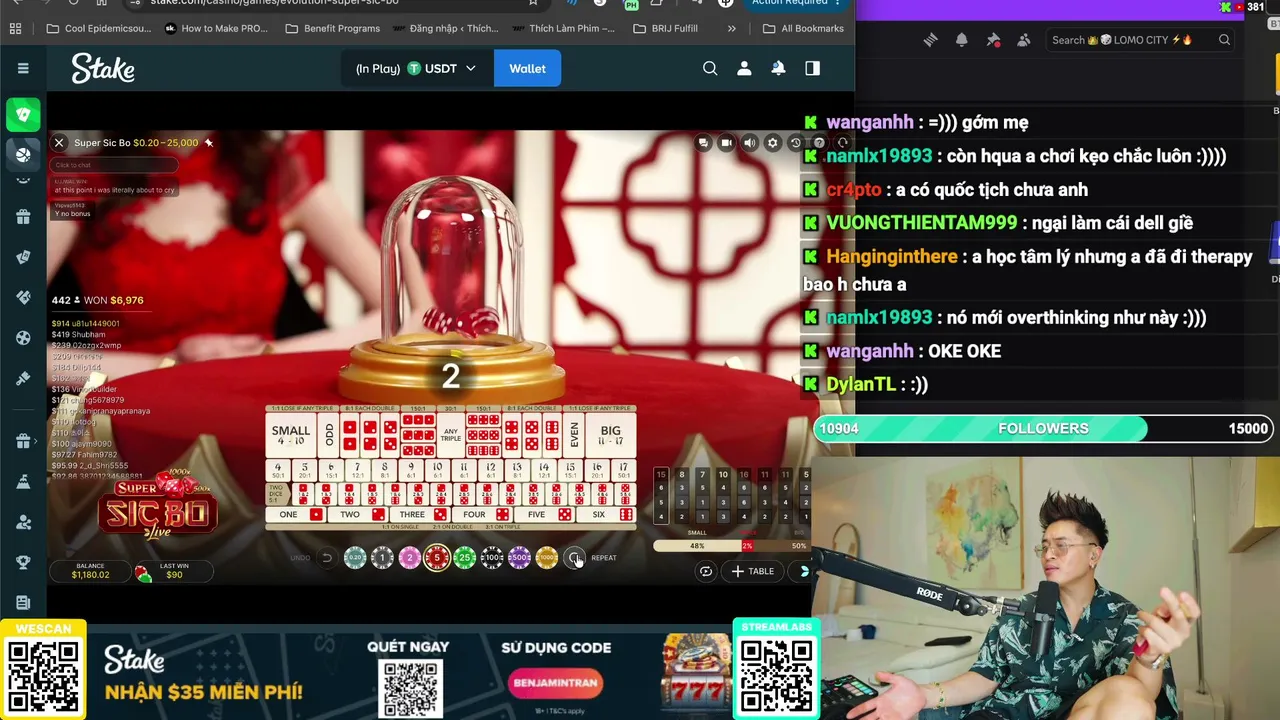Undo the last bet
This screenshot has height=720, width=1280.
(326, 558)
